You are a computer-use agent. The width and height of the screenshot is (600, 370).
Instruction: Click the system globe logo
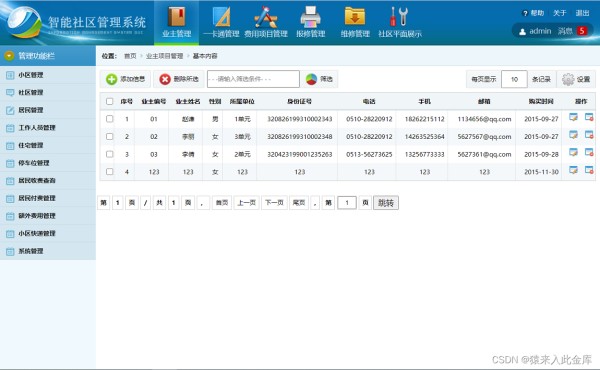coord(24,22)
